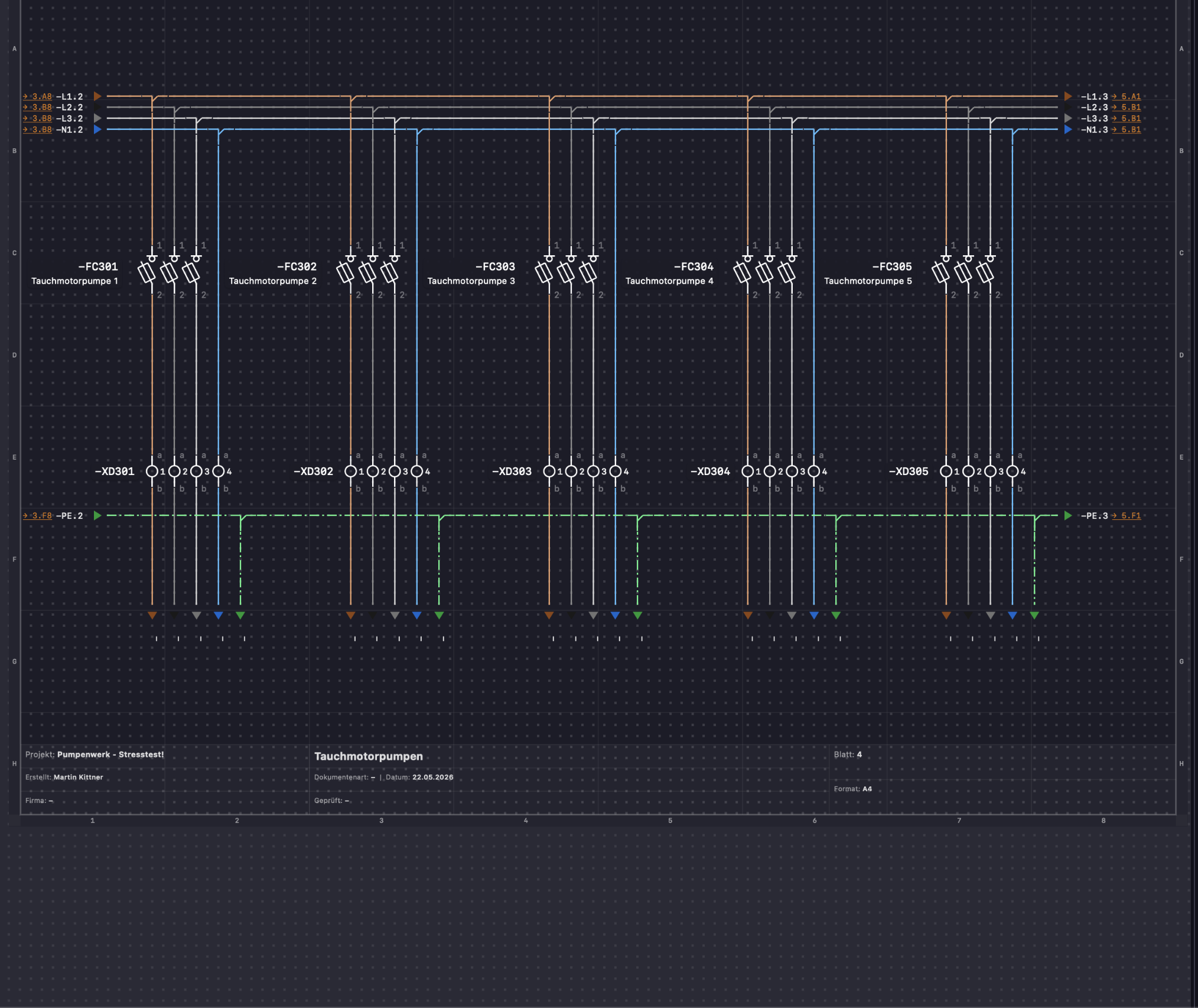Image resolution: width=1198 pixels, height=1008 pixels.
Task: Click the Datum 22.05.2026 field
Action: (419, 777)
